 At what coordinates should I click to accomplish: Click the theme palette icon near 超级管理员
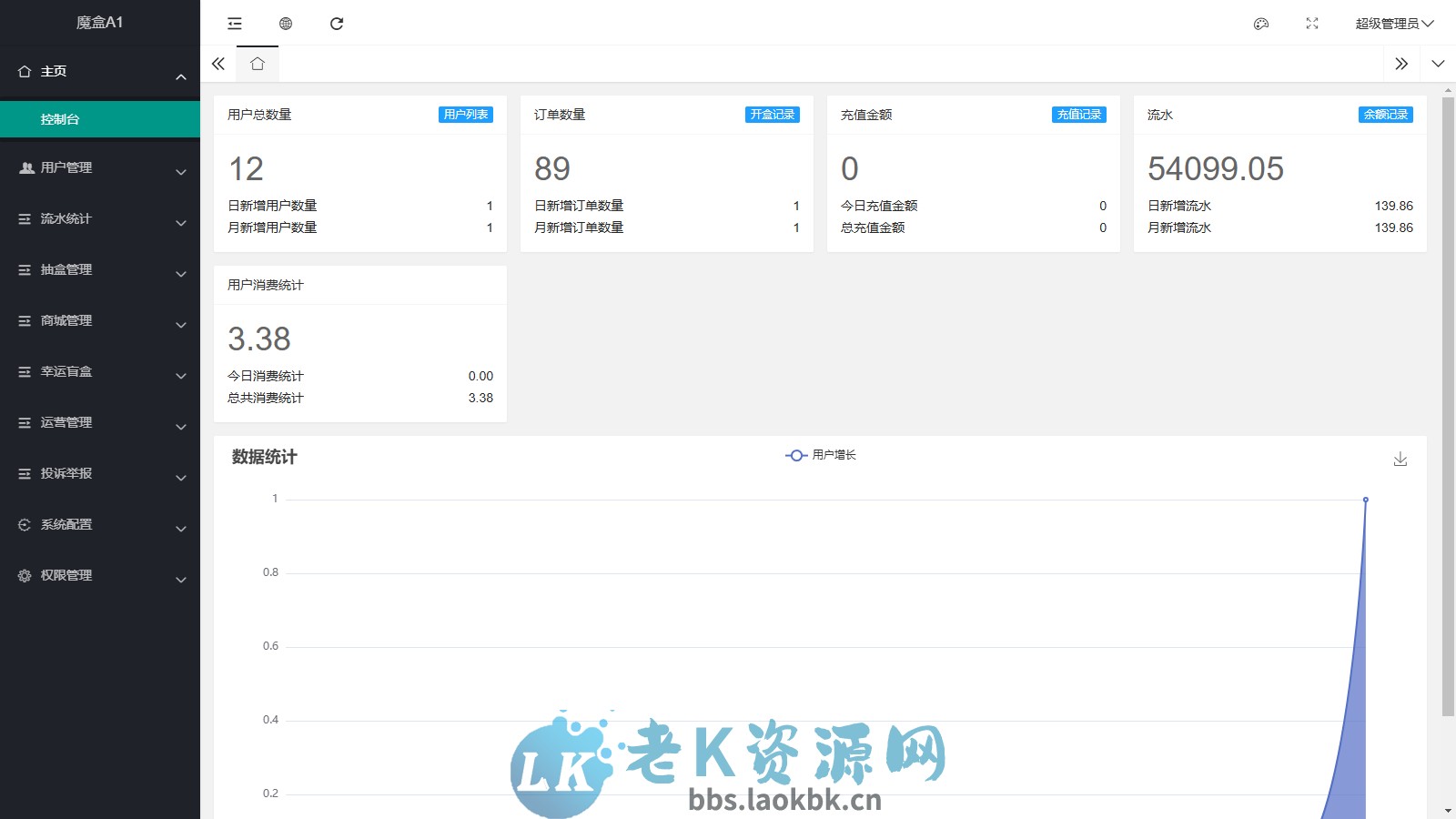pyautogui.click(x=1260, y=25)
